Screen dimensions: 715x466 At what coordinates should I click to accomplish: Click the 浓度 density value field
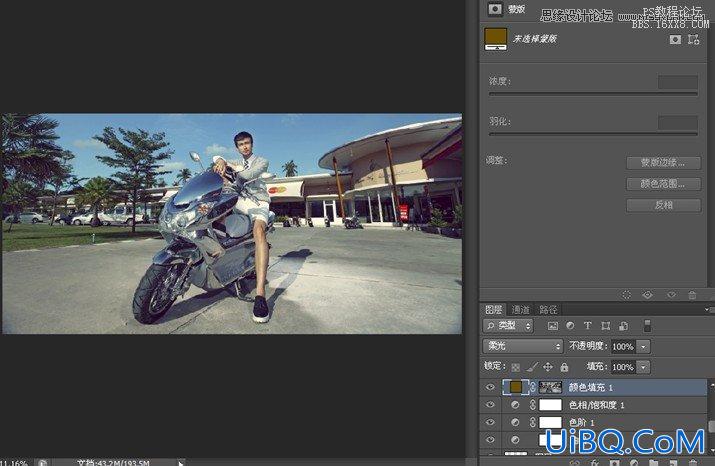pos(678,82)
